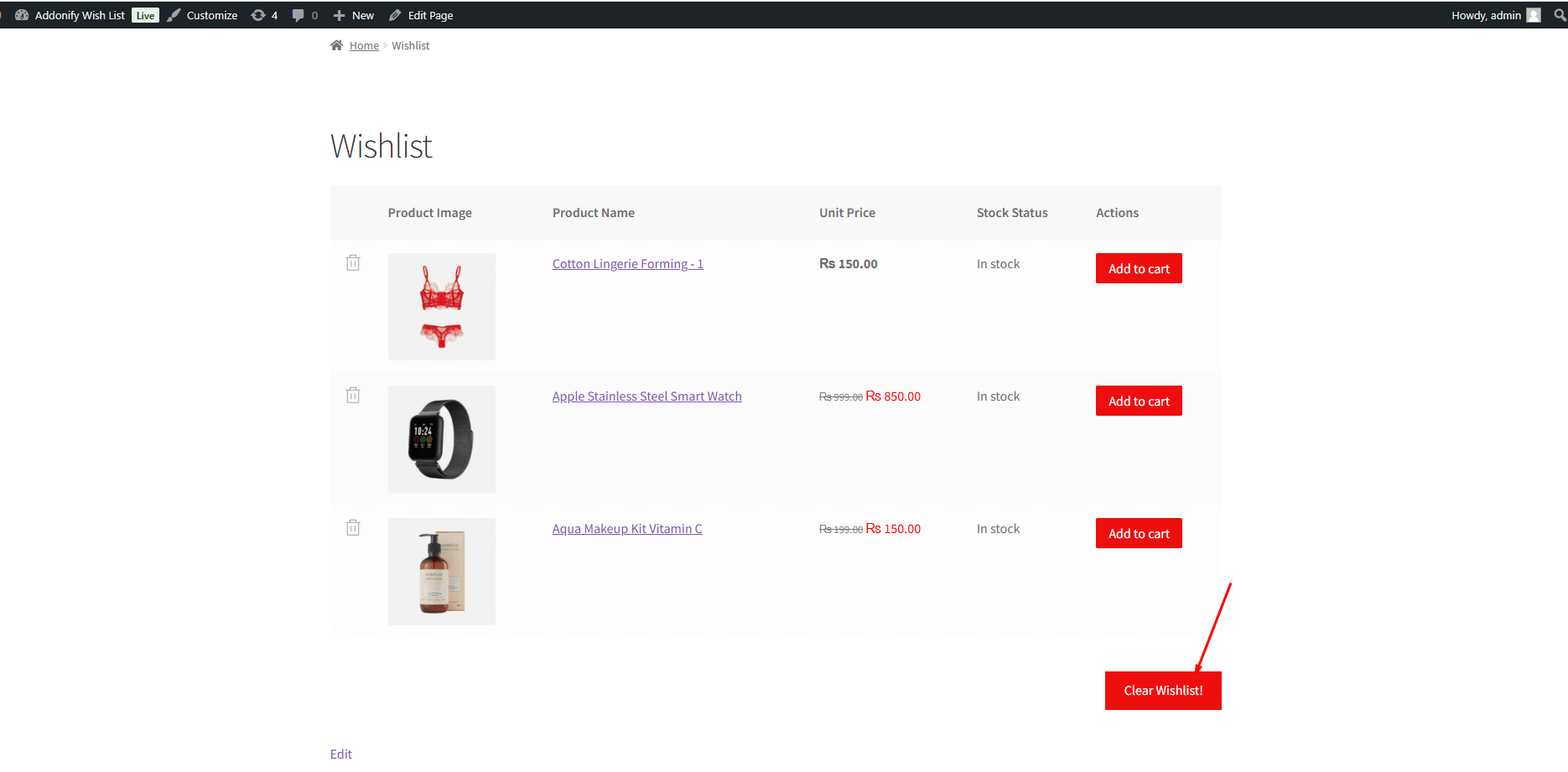Select the Edit Page pencil icon
The height and width of the screenshot is (772, 1568).
point(393,14)
